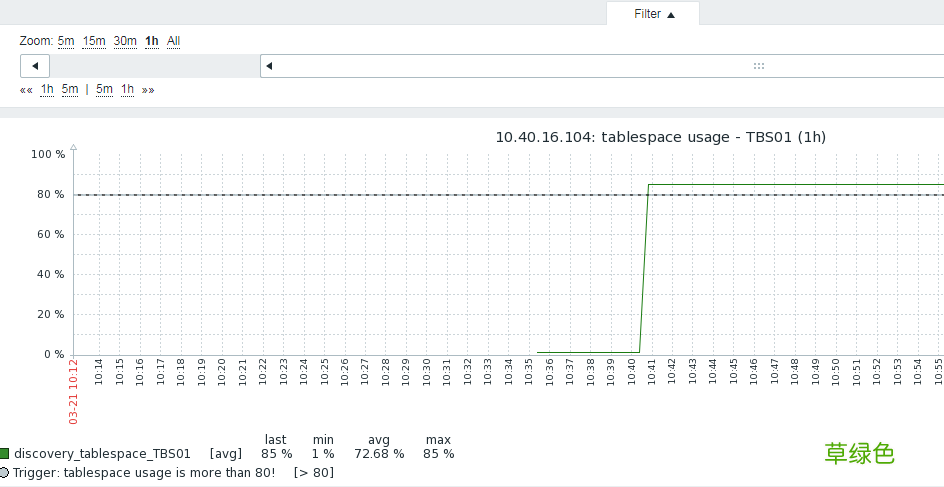Click the [> 80] threshold text
Image resolution: width=944 pixels, height=487 pixels.
314,473
